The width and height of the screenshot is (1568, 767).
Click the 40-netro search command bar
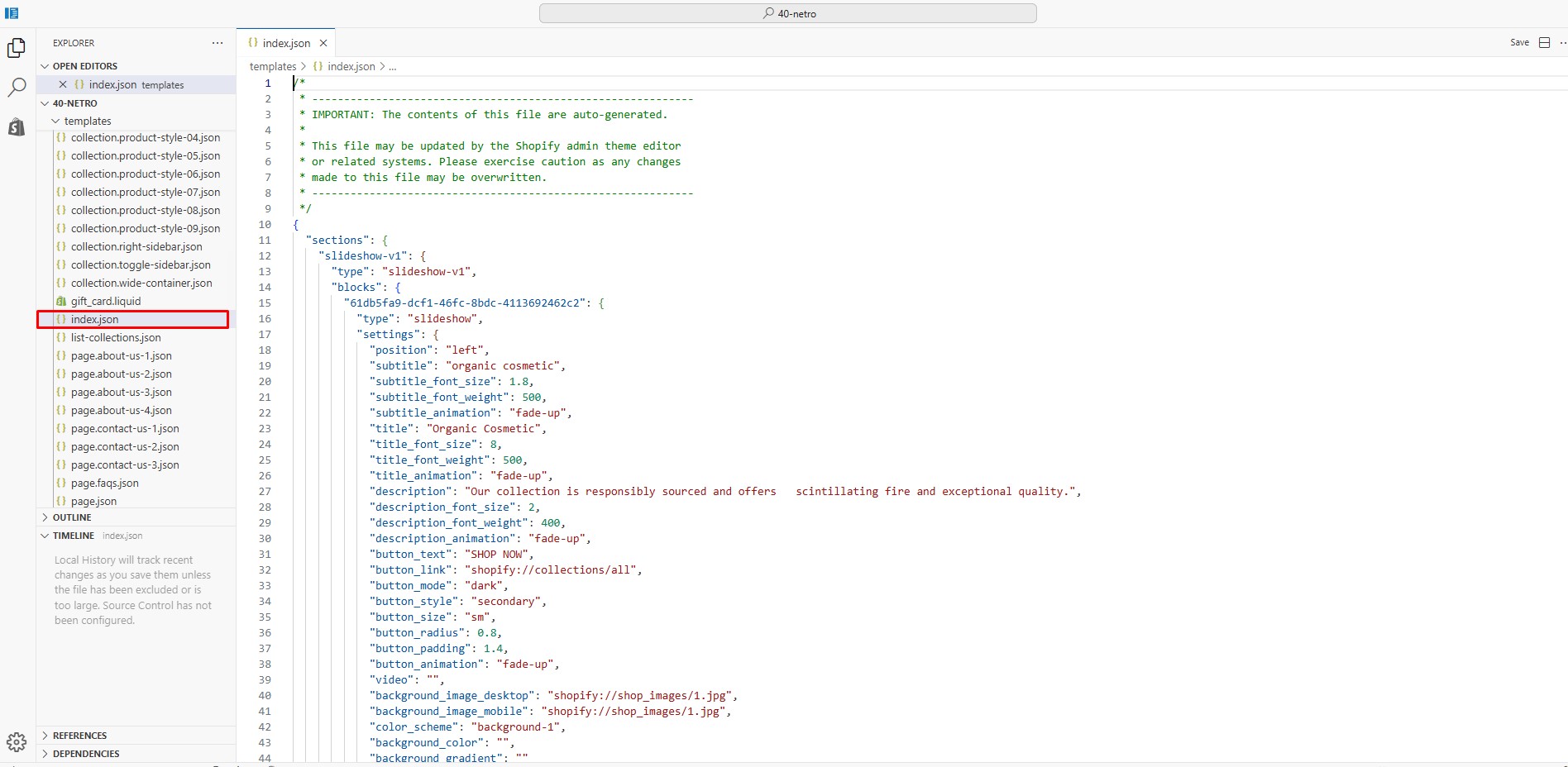[787, 13]
